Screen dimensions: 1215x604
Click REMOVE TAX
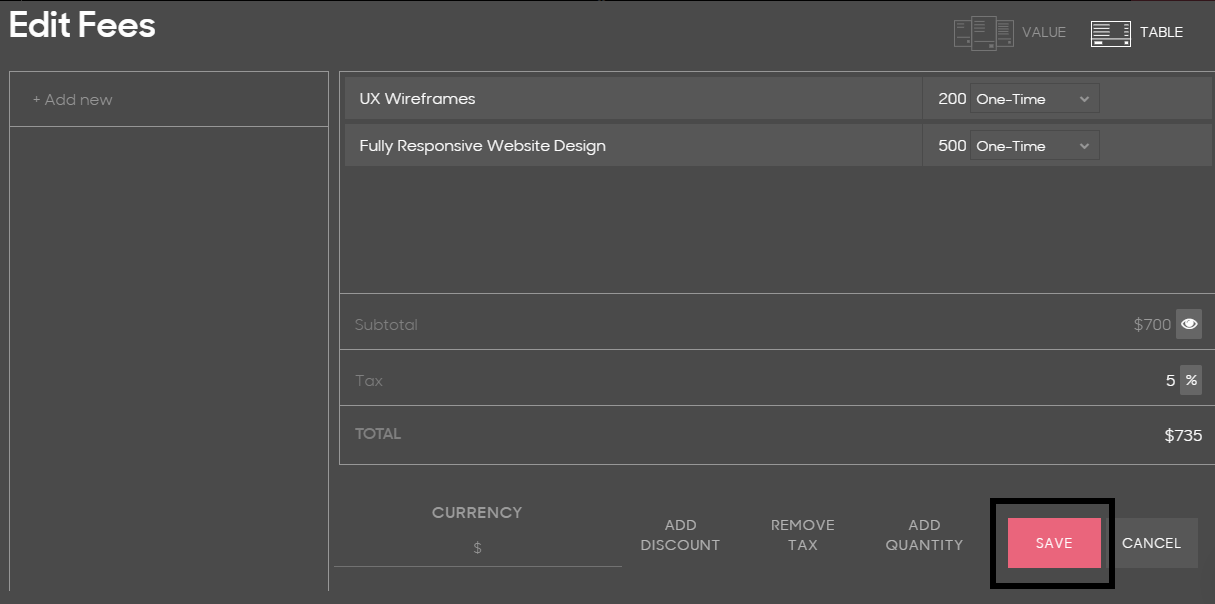point(802,535)
